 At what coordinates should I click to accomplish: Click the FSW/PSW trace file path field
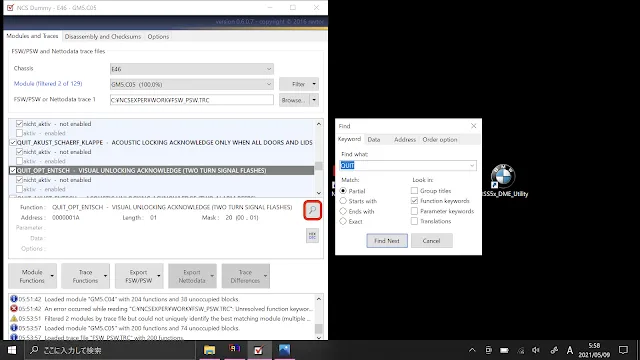coord(191,100)
